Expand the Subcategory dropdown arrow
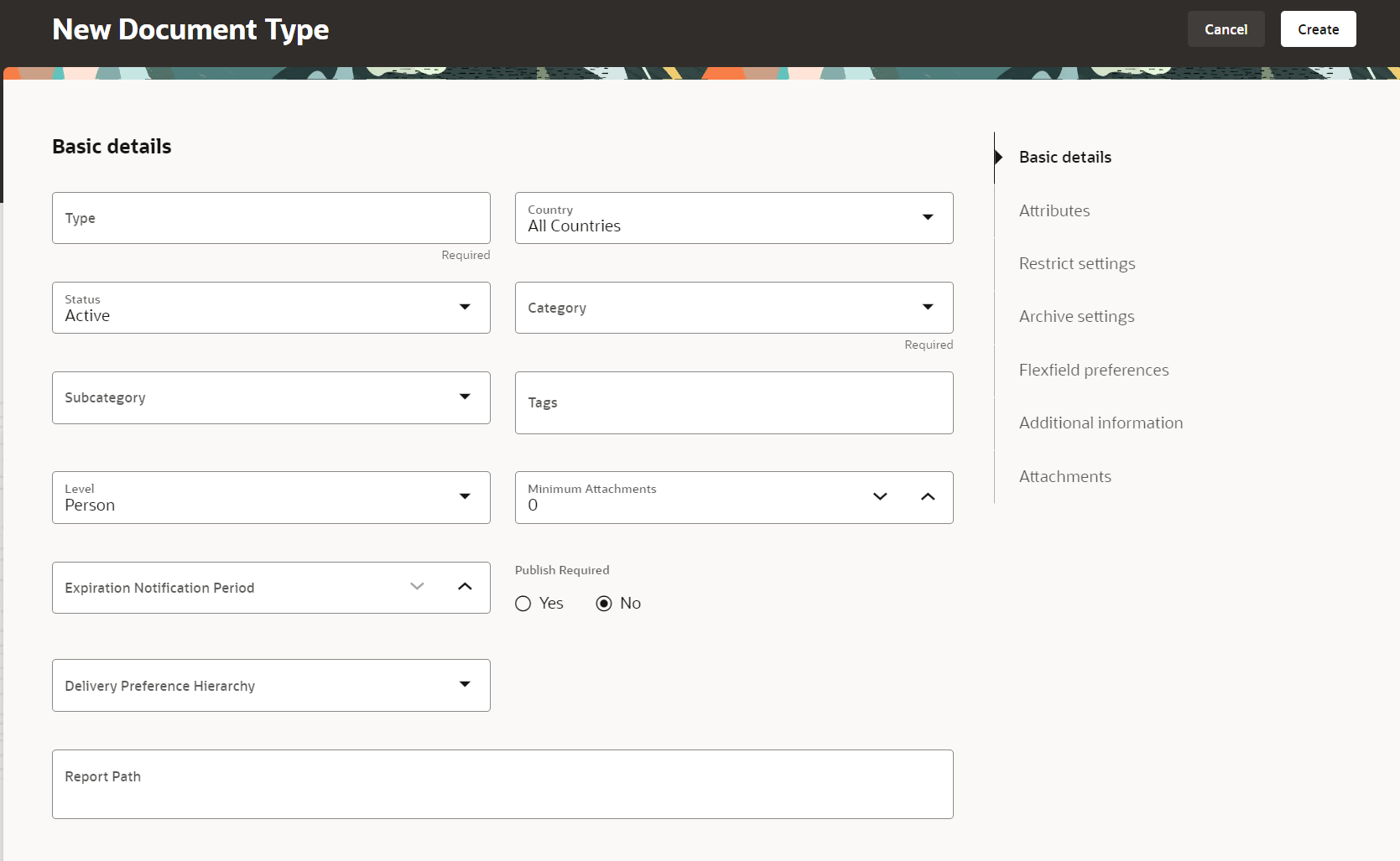 [x=465, y=397]
